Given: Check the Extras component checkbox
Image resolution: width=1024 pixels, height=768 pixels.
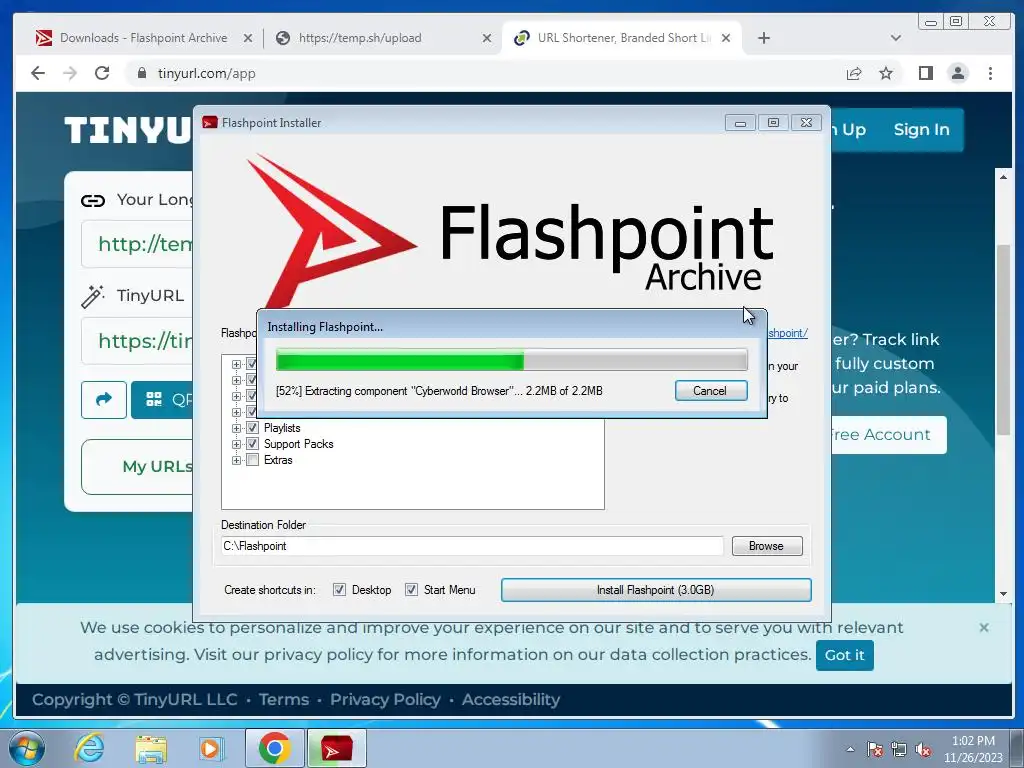Looking at the screenshot, I should click(252, 460).
